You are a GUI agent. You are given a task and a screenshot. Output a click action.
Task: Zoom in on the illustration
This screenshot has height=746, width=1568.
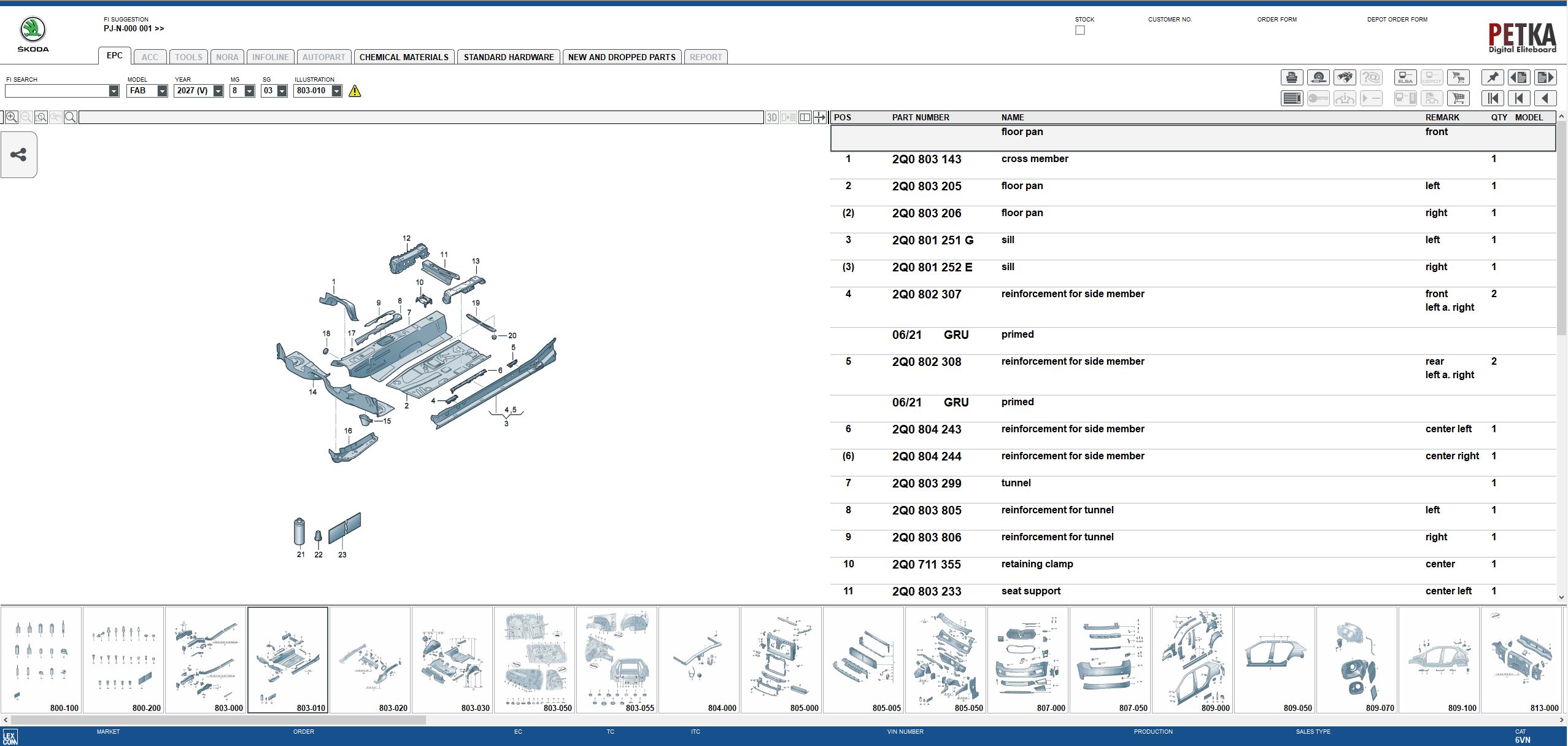(x=11, y=117)
